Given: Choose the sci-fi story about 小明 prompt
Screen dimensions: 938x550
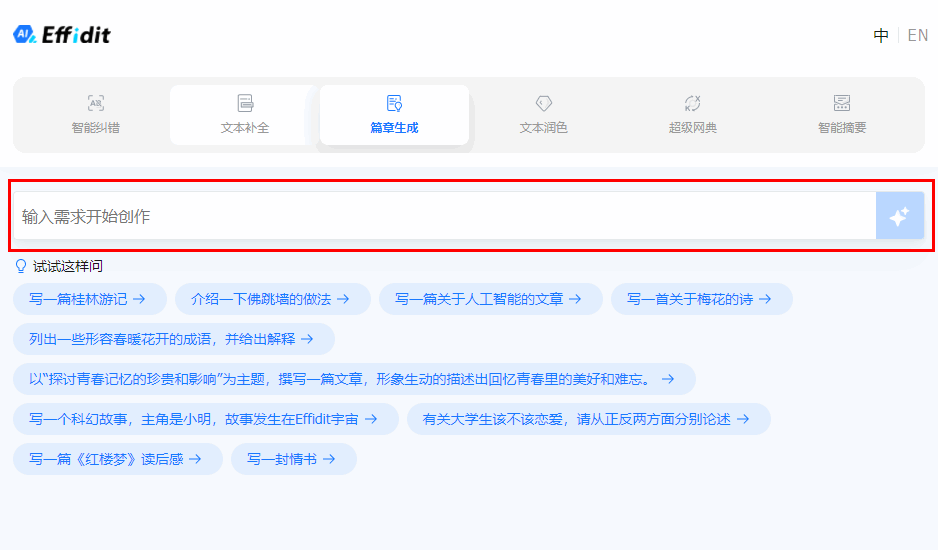Looking at the screenshot, I should tap(205, 419).
